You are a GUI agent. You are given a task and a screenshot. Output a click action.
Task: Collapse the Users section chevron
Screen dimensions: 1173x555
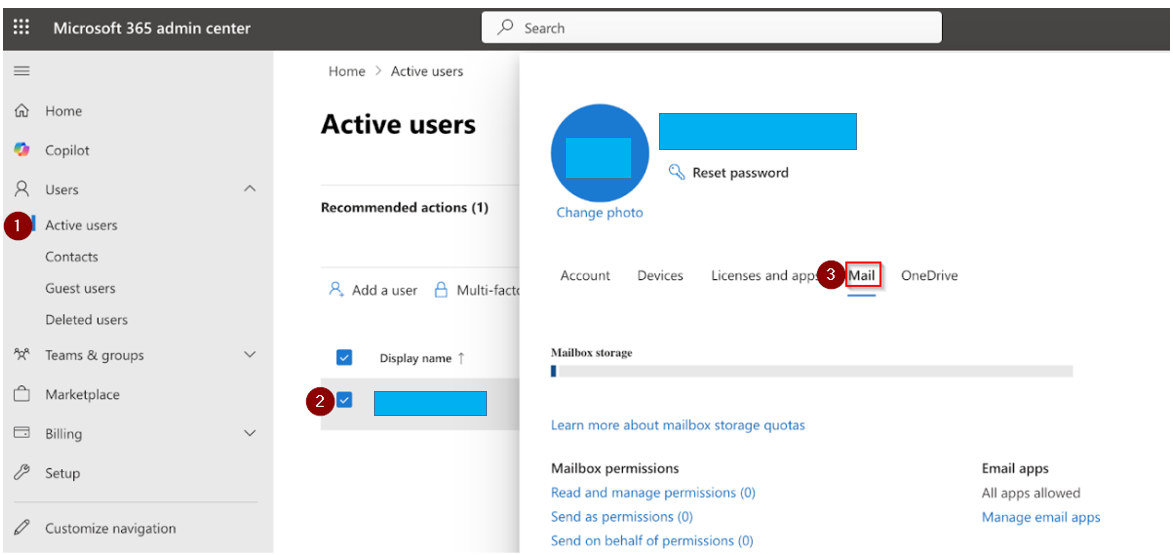tap(250, 189)
